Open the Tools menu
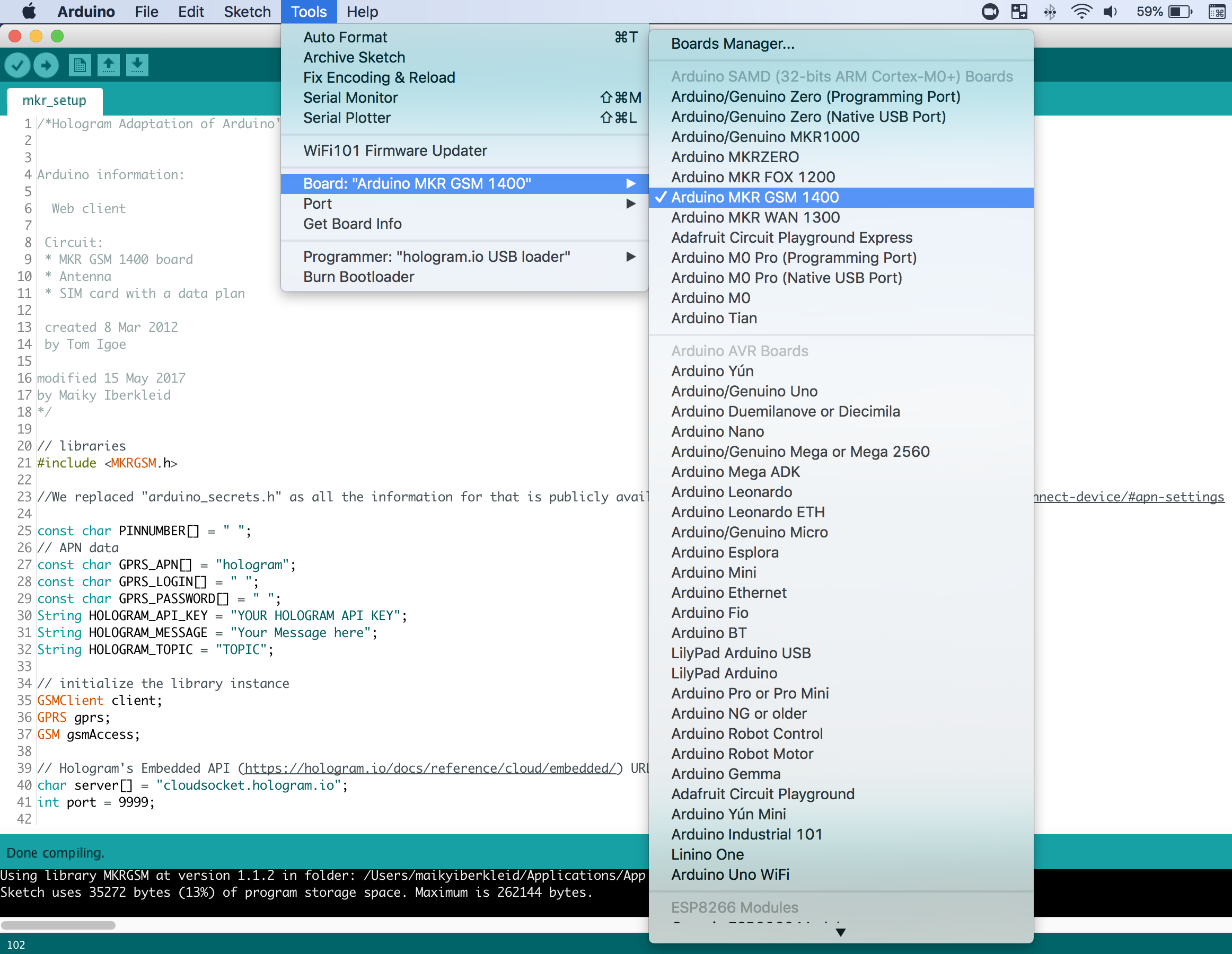This screenshot has width=1232, height=954. tap(309, 11)
